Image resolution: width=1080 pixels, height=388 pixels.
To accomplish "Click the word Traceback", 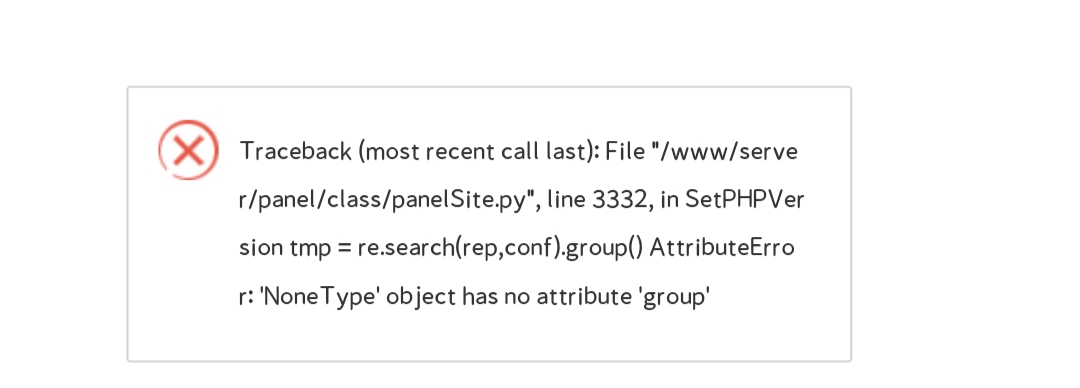I will pyautogui.click(x=295, y=151).
